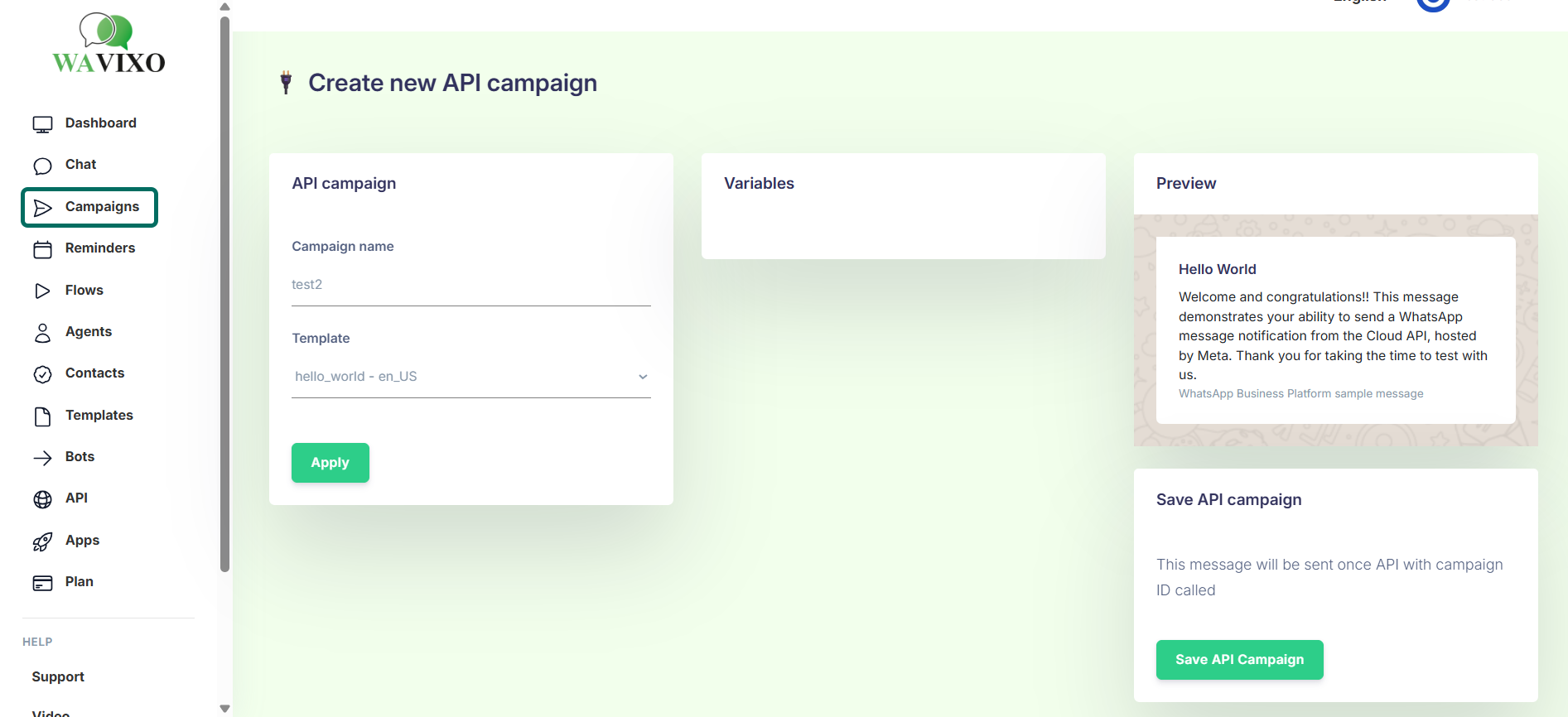Click the WAVIXO logo
The image size is (1568, 717).
tap(109, 44)
